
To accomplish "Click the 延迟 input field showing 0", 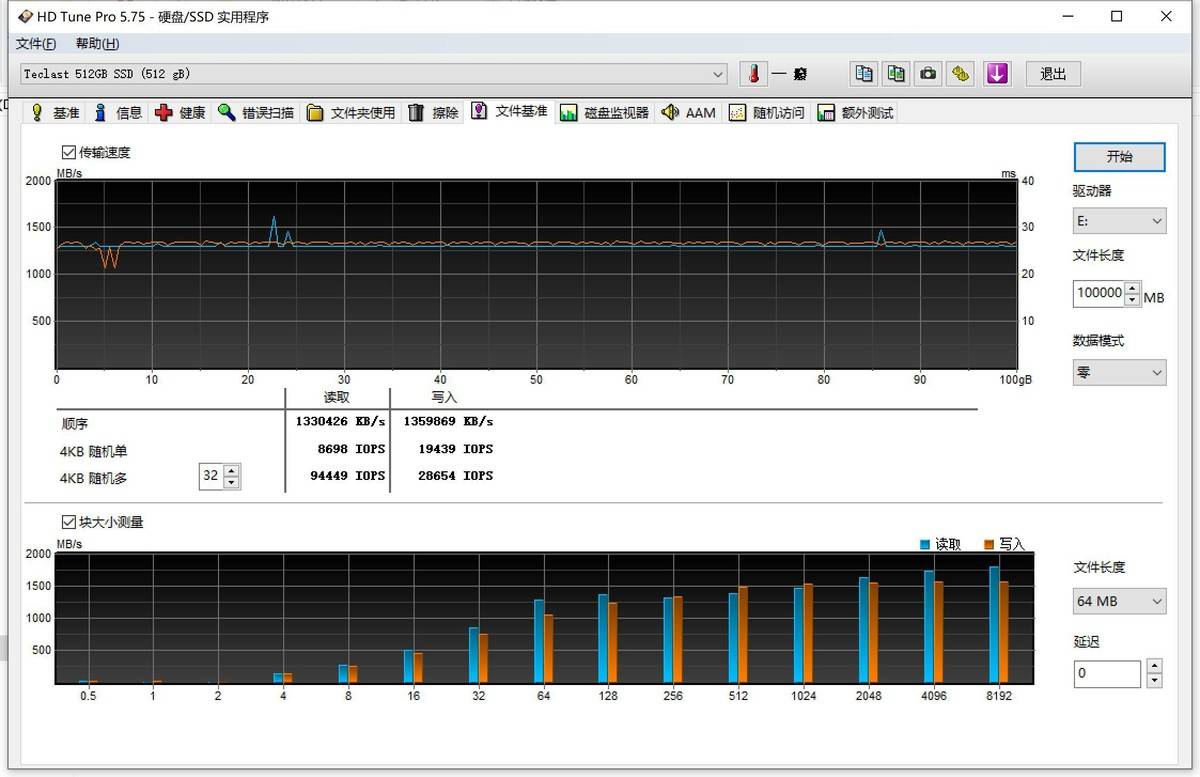I will (1107, 673).
